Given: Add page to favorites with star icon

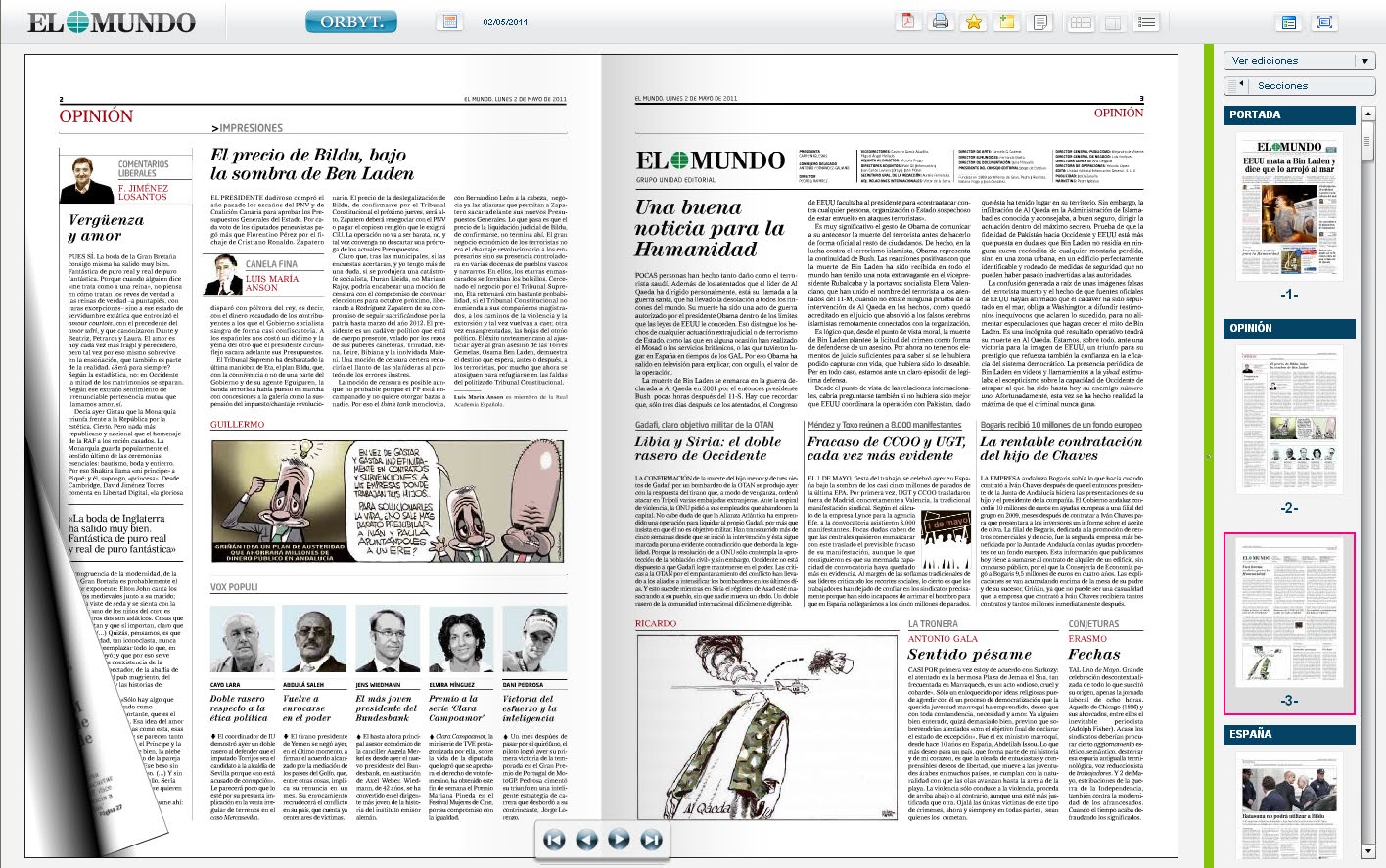Looking at the screenshot, I should pos(974,22).
